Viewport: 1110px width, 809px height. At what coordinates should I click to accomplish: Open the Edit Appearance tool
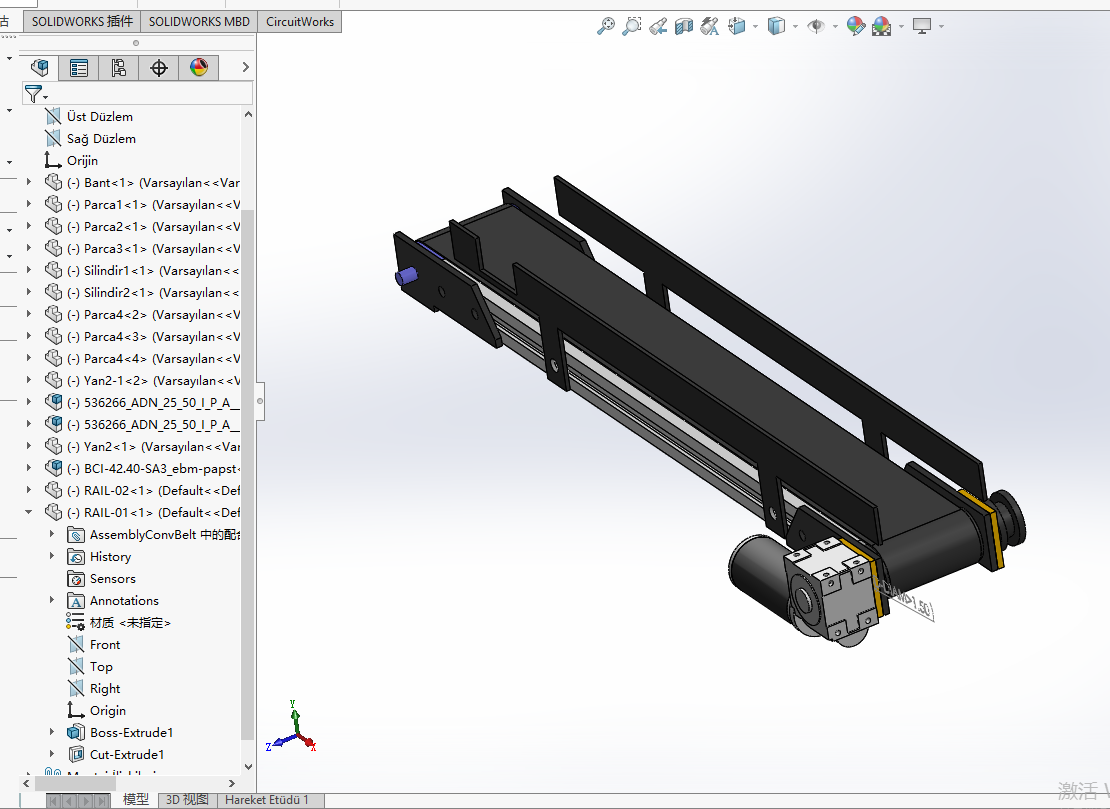point(856,26)
